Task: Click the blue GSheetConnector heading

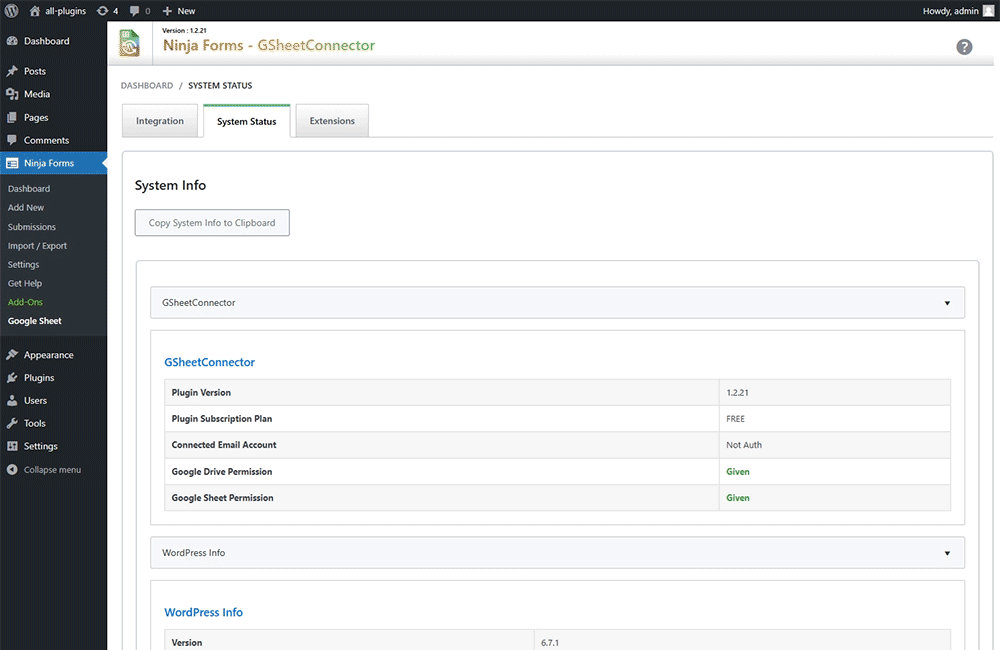Action: point(209,362)
